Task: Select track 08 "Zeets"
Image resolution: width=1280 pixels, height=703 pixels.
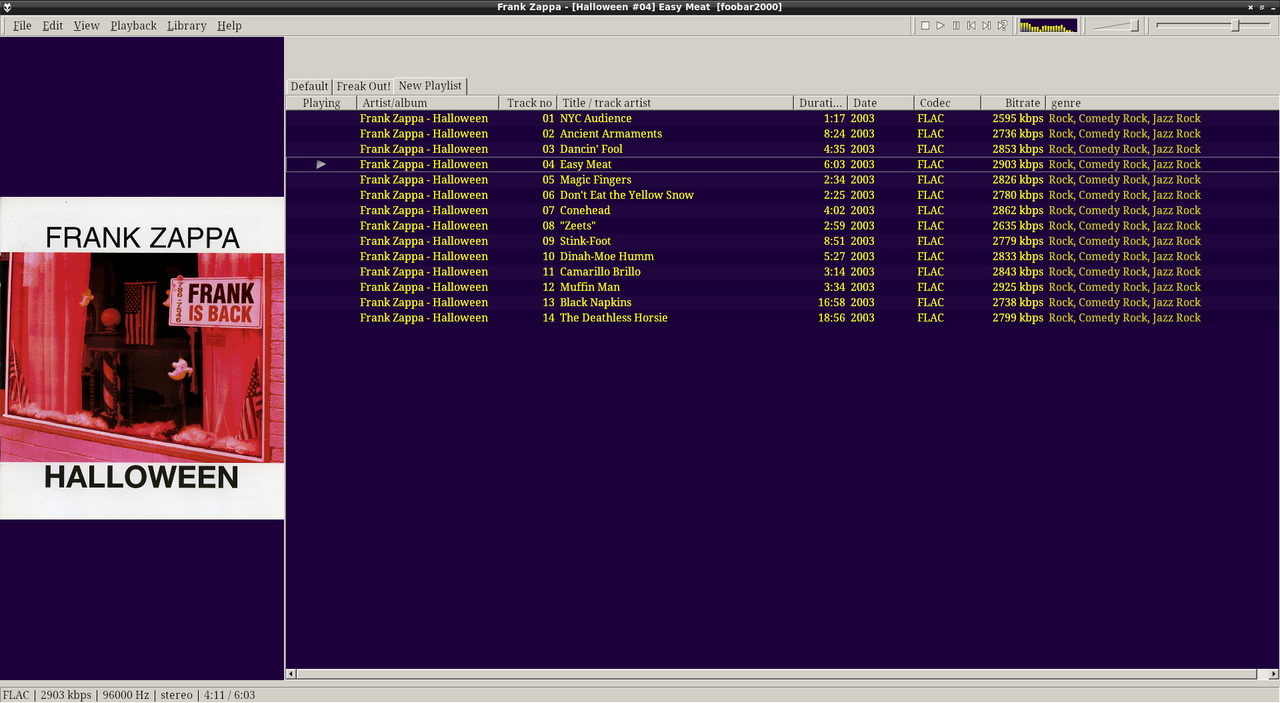Action: pos(782,226)
